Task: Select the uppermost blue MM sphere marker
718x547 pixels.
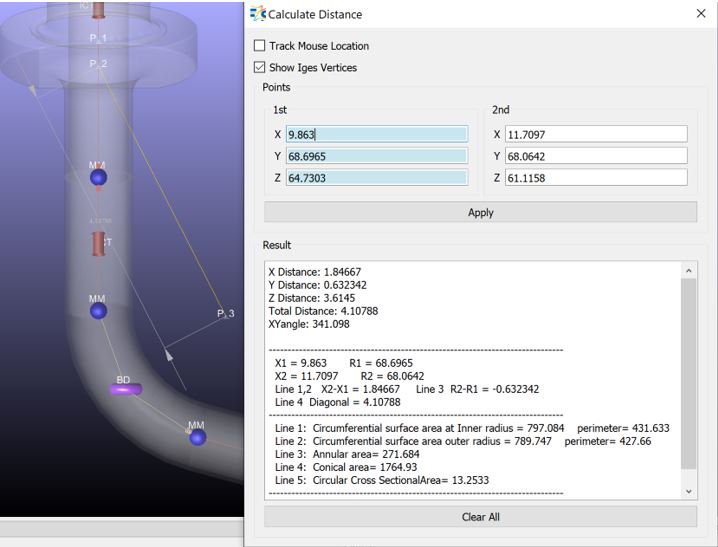Action: (98, 177)
